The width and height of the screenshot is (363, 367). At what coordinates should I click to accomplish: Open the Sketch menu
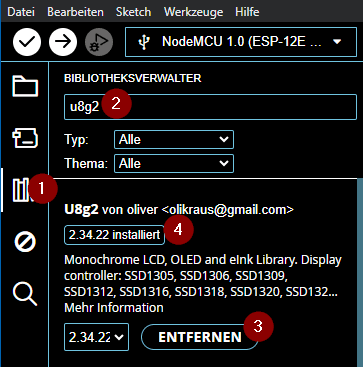133,12
